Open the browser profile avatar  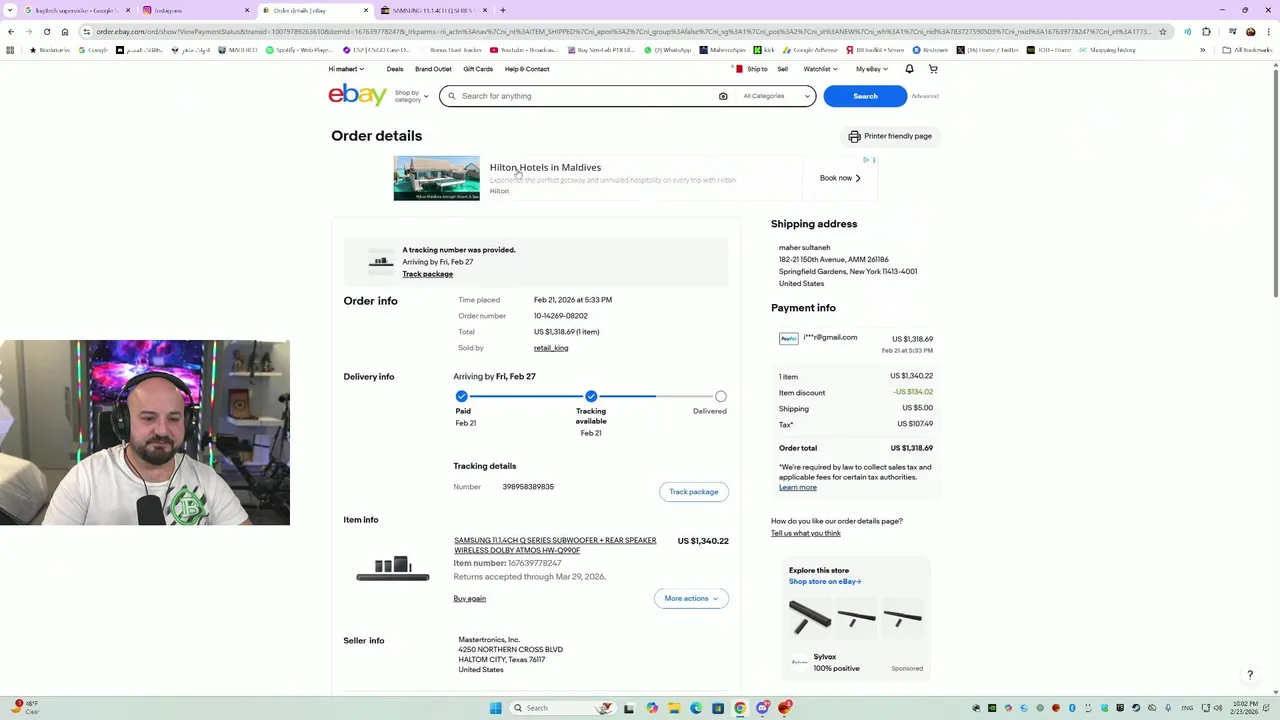[x=1250, y=31]
